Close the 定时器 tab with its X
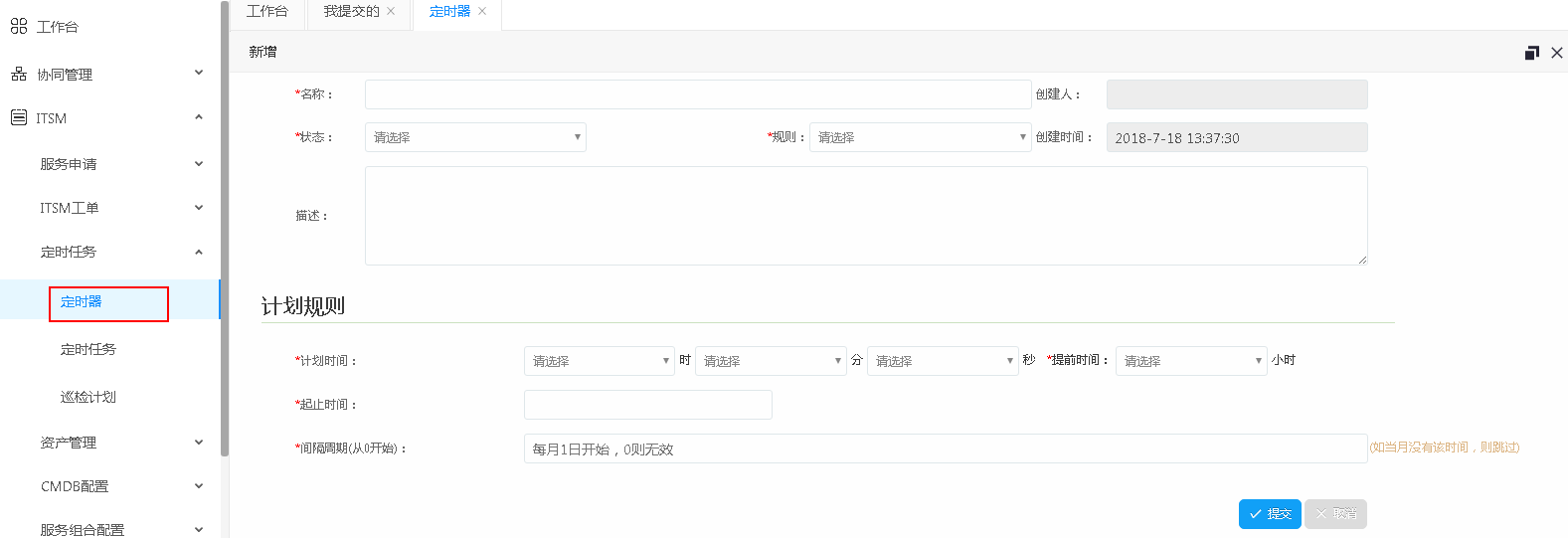The height and width of the screenshot is (538, 1568). coord(482,11)
